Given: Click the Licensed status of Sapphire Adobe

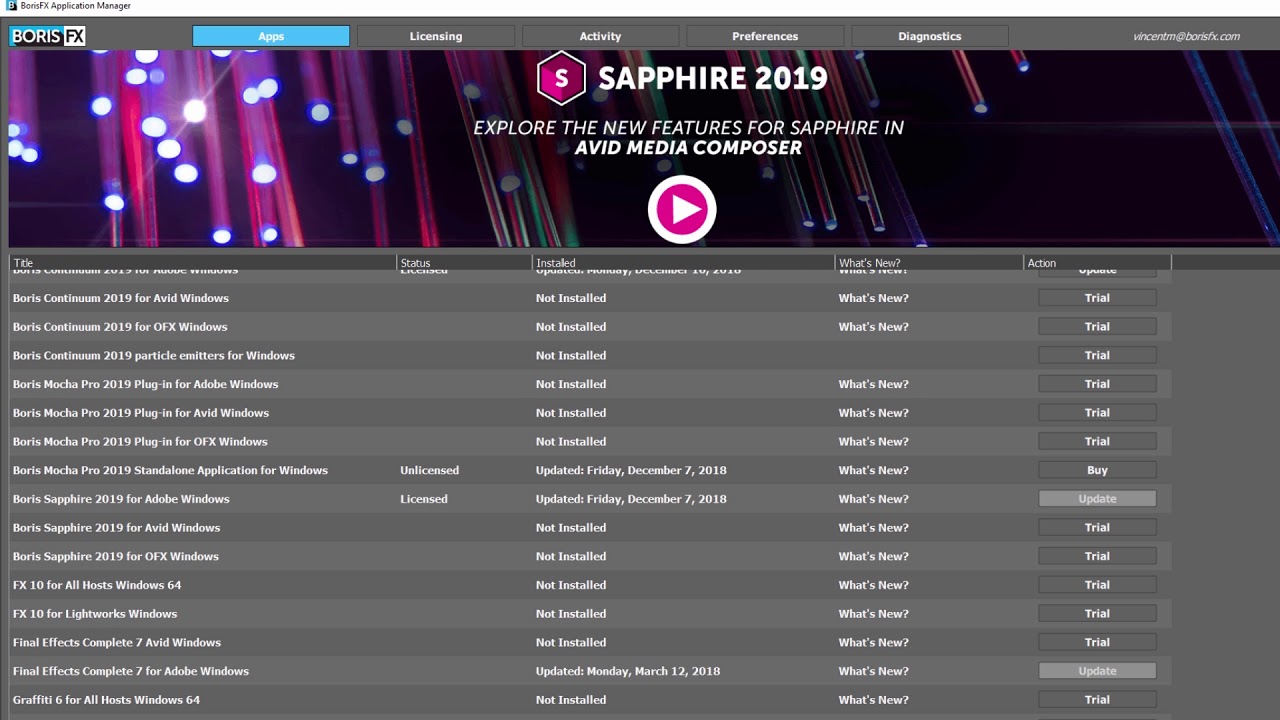Looking at the screenshot, I should [x=424, y=499].
